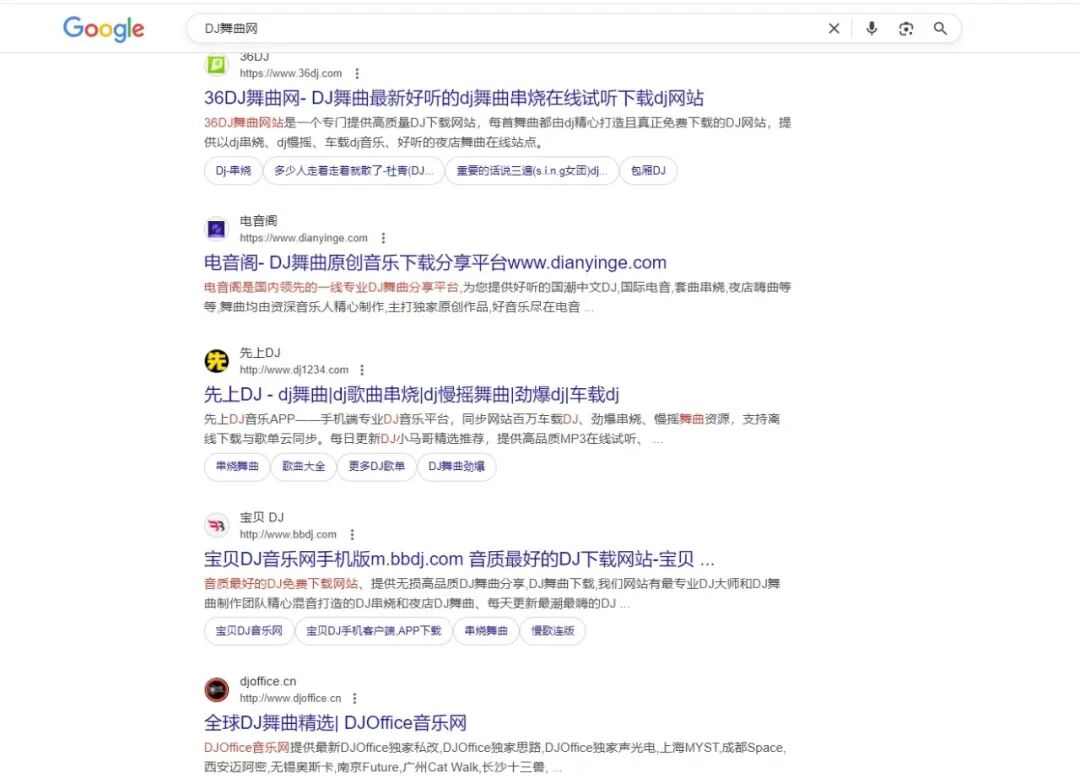Open more options for 36dj.com result
This screenshot has width=1080, height=778.
[357, 73]
